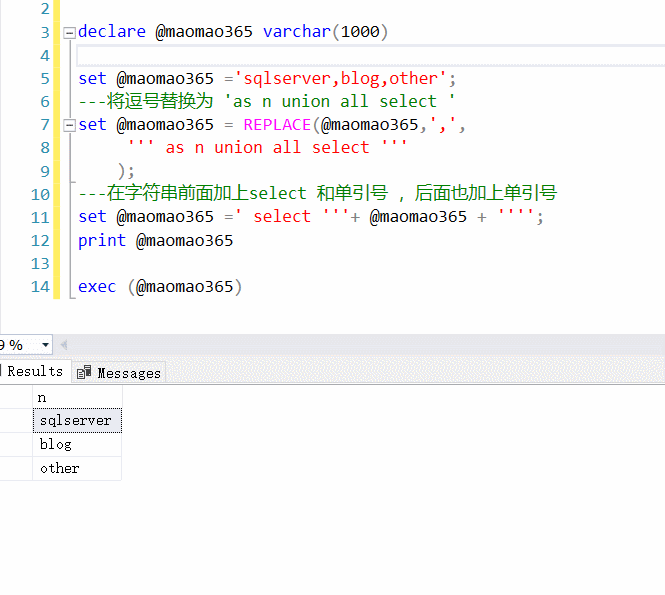Open the editor zoom percentage dropdown

(45, 345)
